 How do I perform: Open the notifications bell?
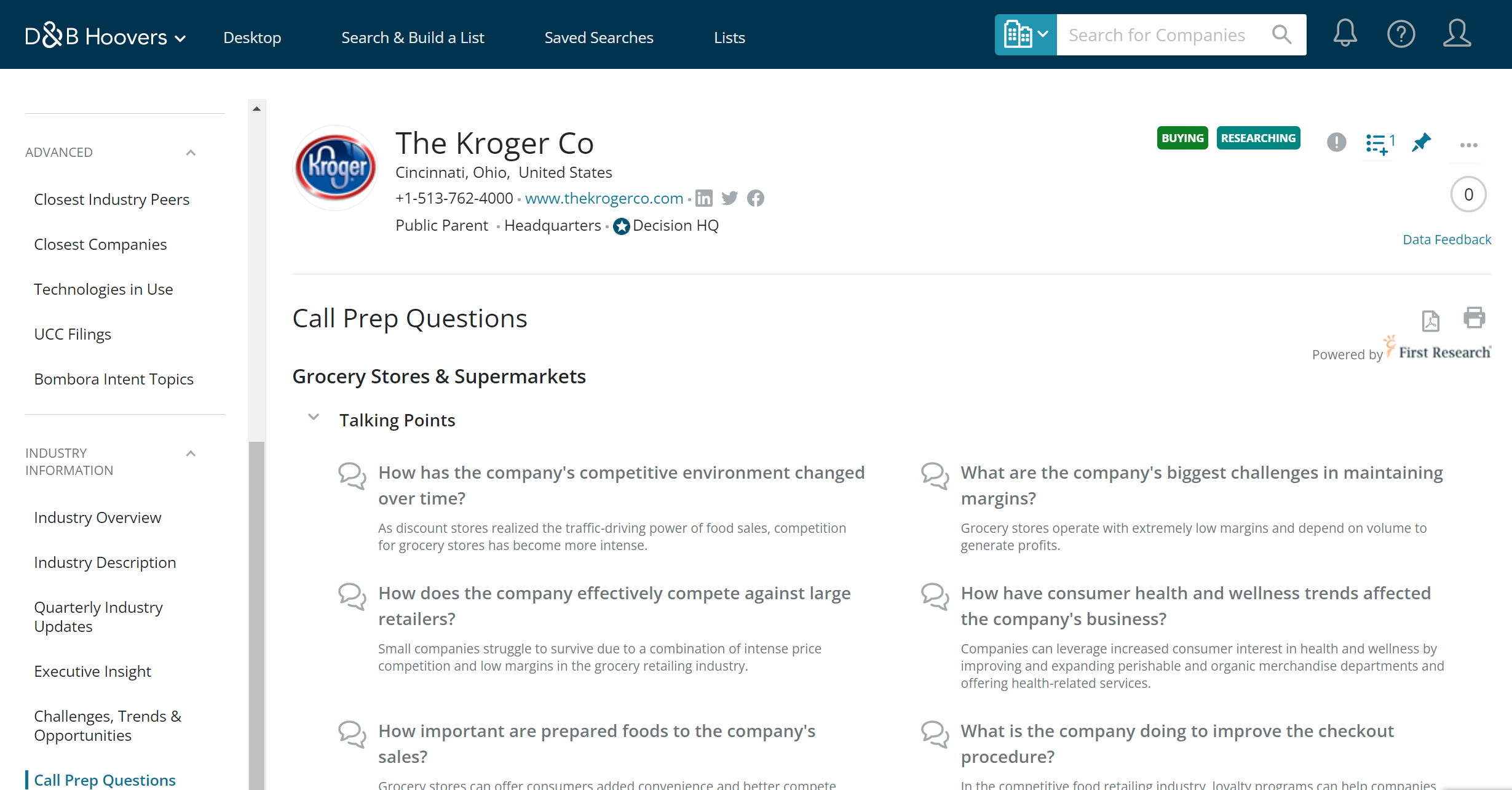pyautogui.click(x=1345, y=34)
